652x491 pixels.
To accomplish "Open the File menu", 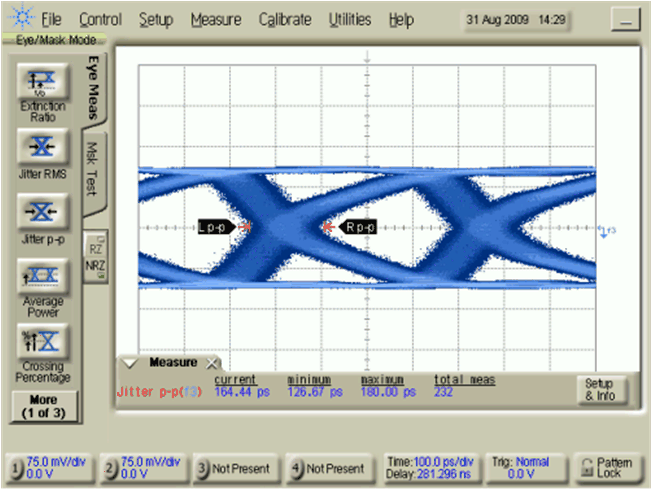I will (51, 20).
